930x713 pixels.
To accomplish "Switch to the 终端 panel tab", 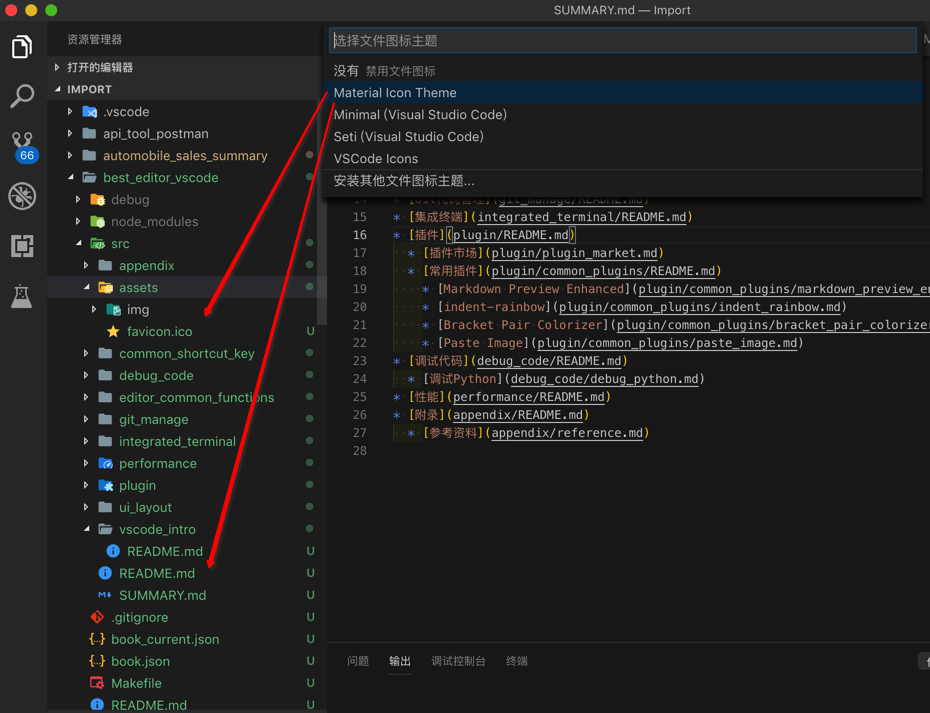I will tap(517, 661).
